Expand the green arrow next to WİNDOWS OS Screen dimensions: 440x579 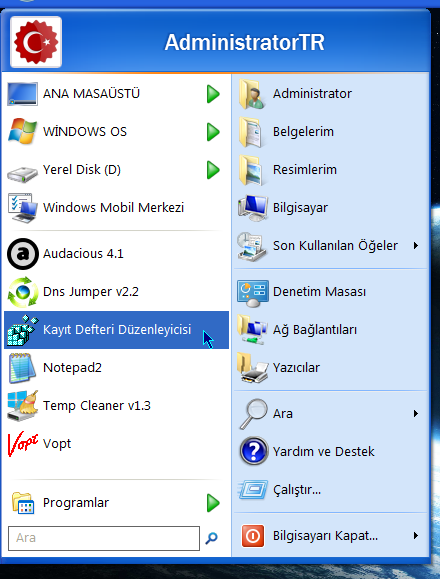click(213, 132)
